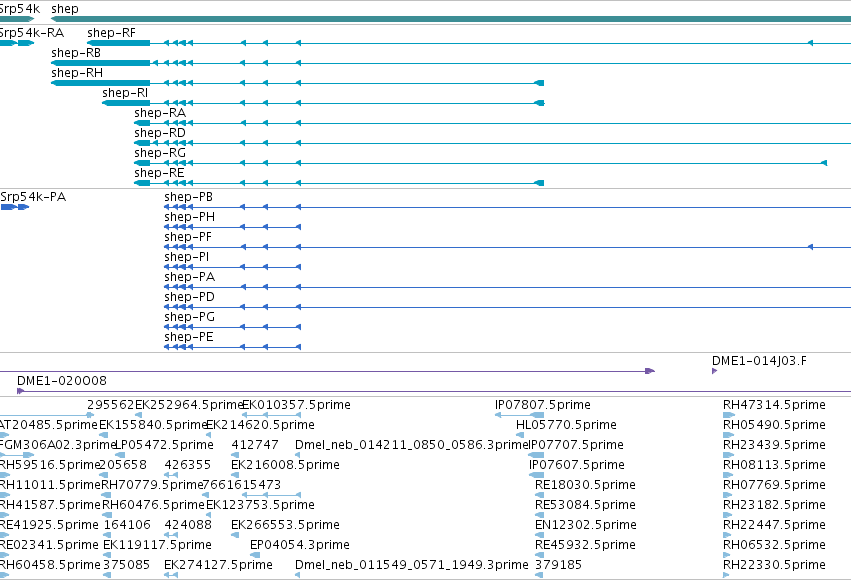The height and width of the screenshot is (580, 851).
Task: Select the IP07807.5prime EST label
Action: click(x=543, y=405)
